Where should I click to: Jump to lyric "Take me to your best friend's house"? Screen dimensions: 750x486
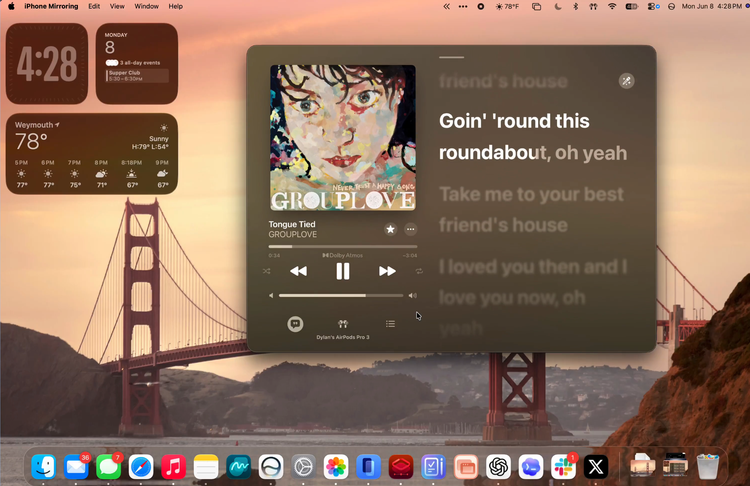point(531,210)
